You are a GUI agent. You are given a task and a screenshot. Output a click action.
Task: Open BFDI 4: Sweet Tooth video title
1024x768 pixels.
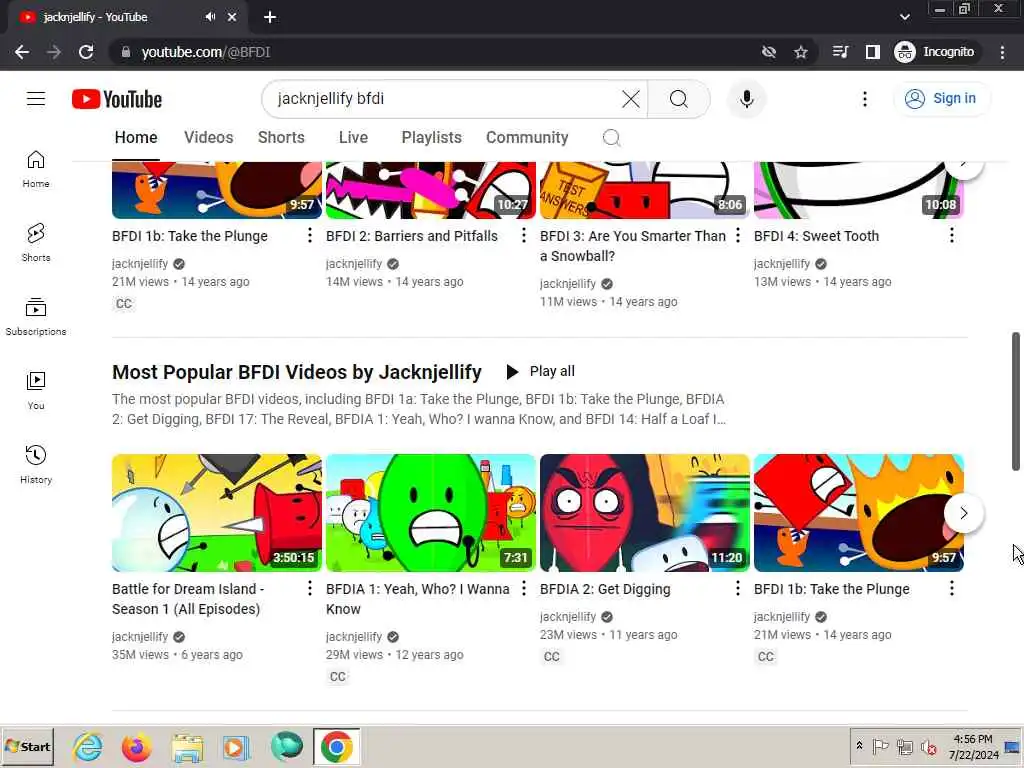point(816,236)
